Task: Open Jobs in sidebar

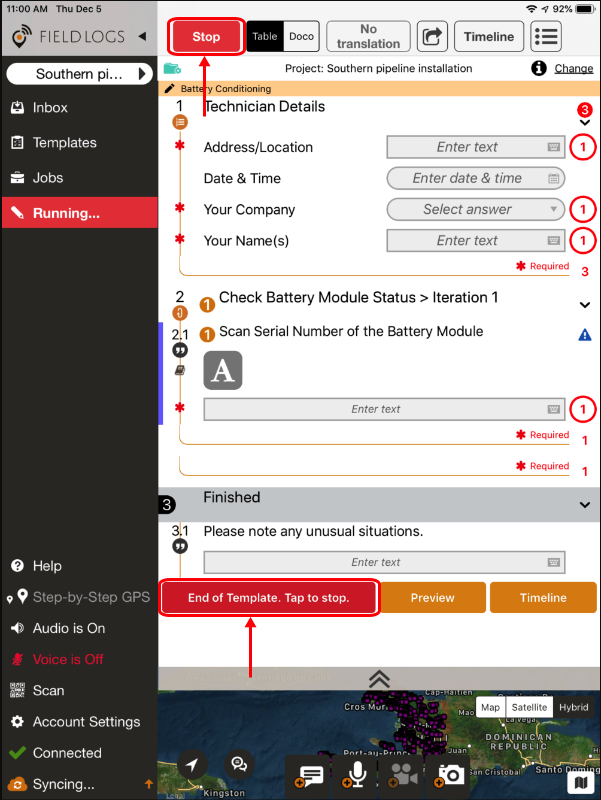Action: (x=47, y=178)
